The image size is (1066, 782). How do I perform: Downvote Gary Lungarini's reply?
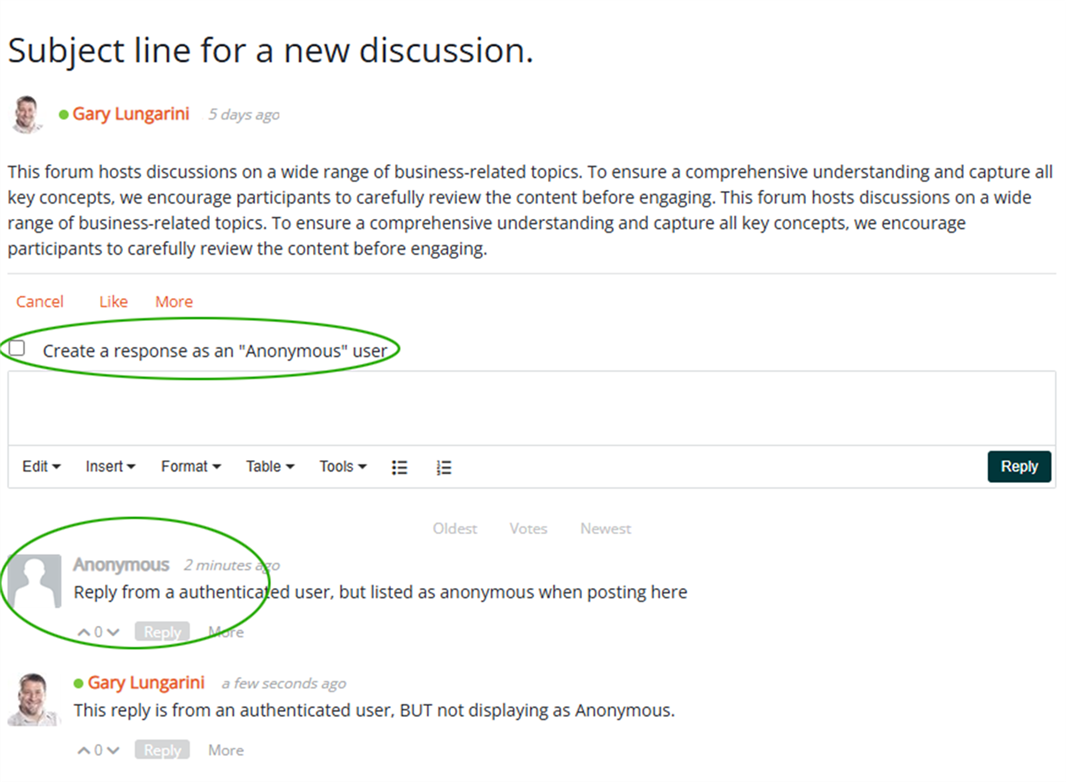click(x=113, y=750)
